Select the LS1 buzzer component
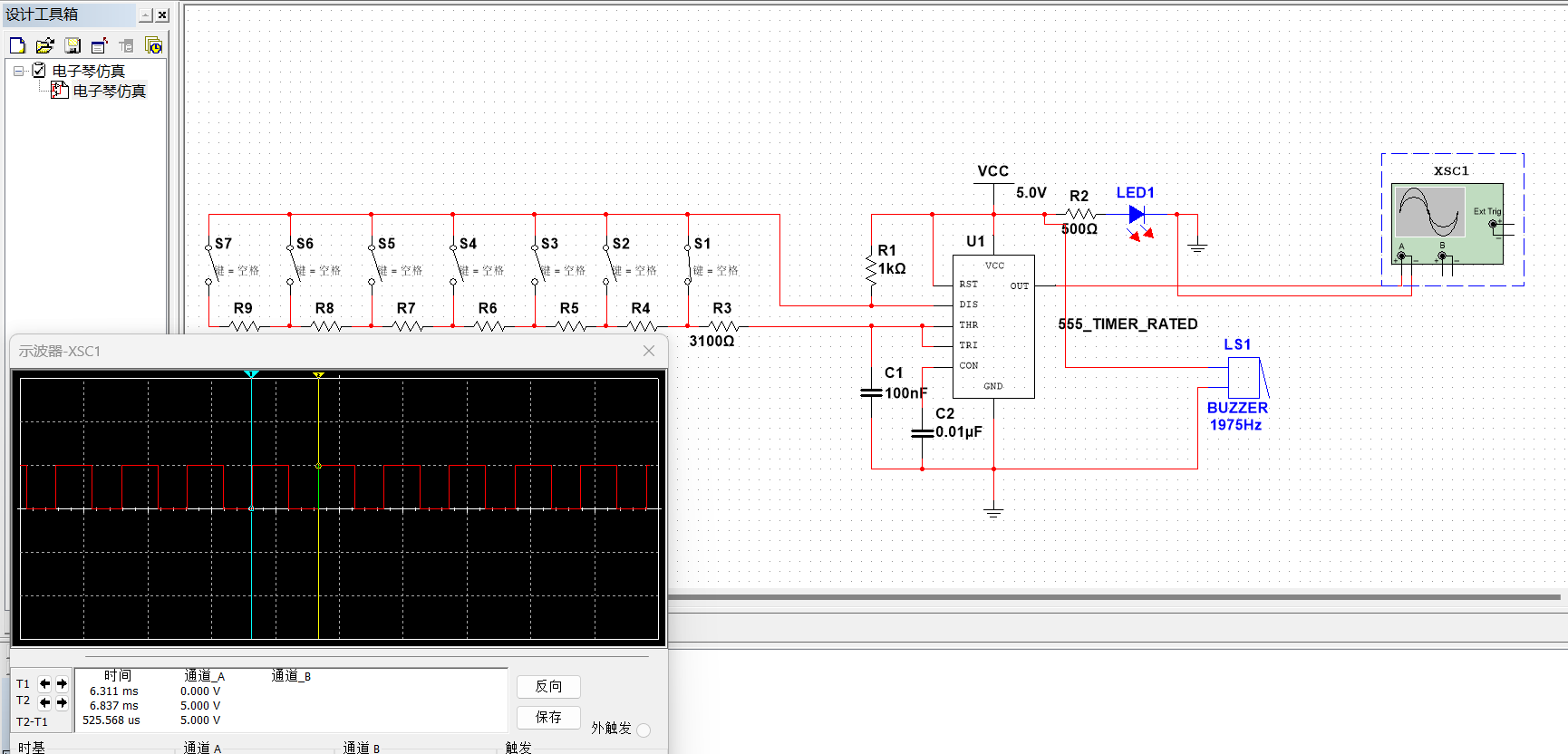Image resolution: width=1568 pixels, height=754 pixels. click(x=1244, y=377)
